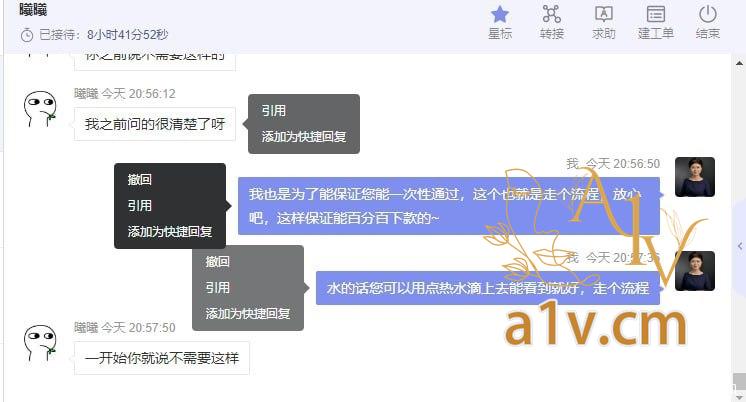Transfer chat using 转接 icon

click(x=551, y=22)
